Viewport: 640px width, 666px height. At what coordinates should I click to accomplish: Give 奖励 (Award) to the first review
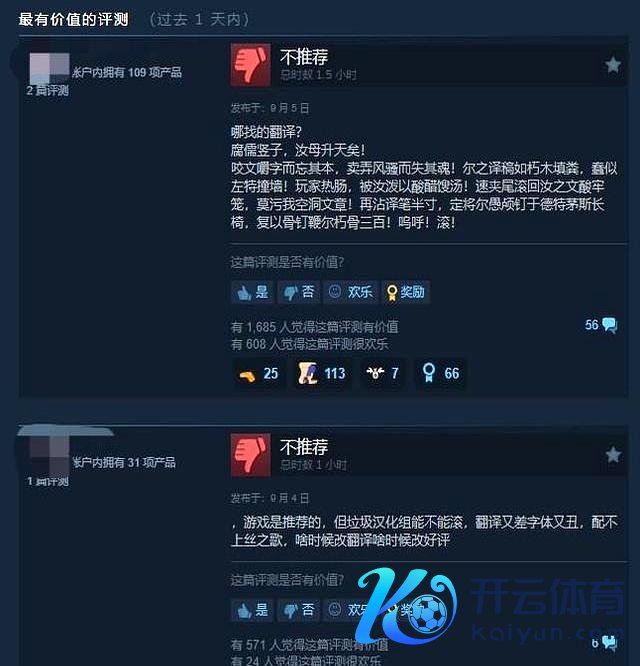pyautogui.click(x=406, y=292)
